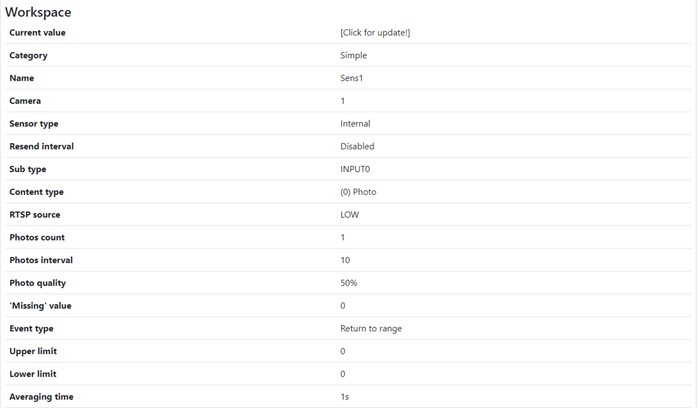Click the 'INPUT0' sub type value

click(x=355, y=169)
